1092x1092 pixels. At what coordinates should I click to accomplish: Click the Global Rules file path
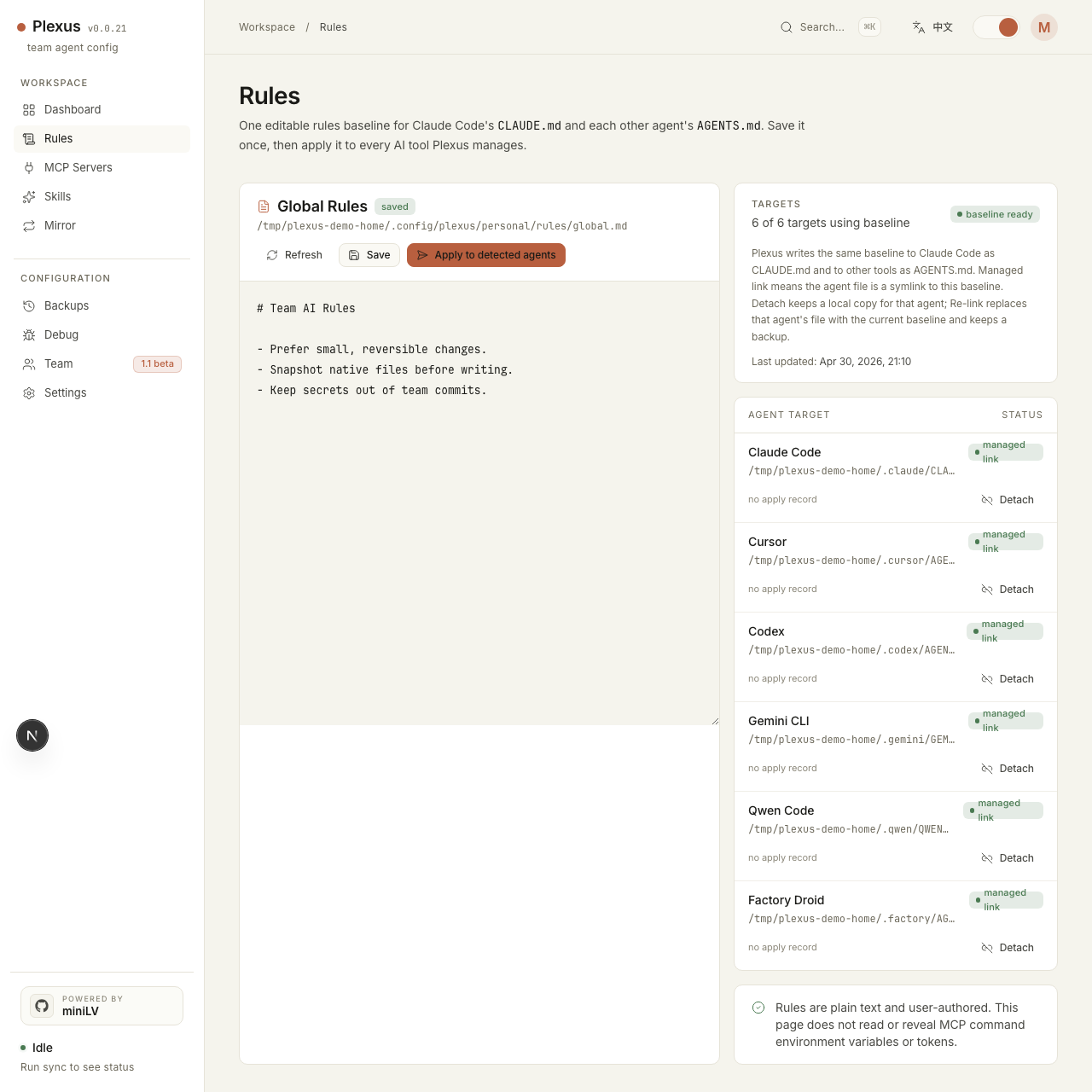point(442,226)
